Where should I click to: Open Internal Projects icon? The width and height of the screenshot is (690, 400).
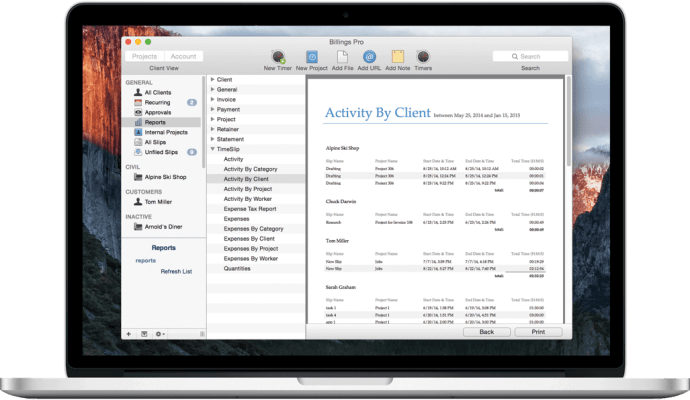[x=138, y=132]
